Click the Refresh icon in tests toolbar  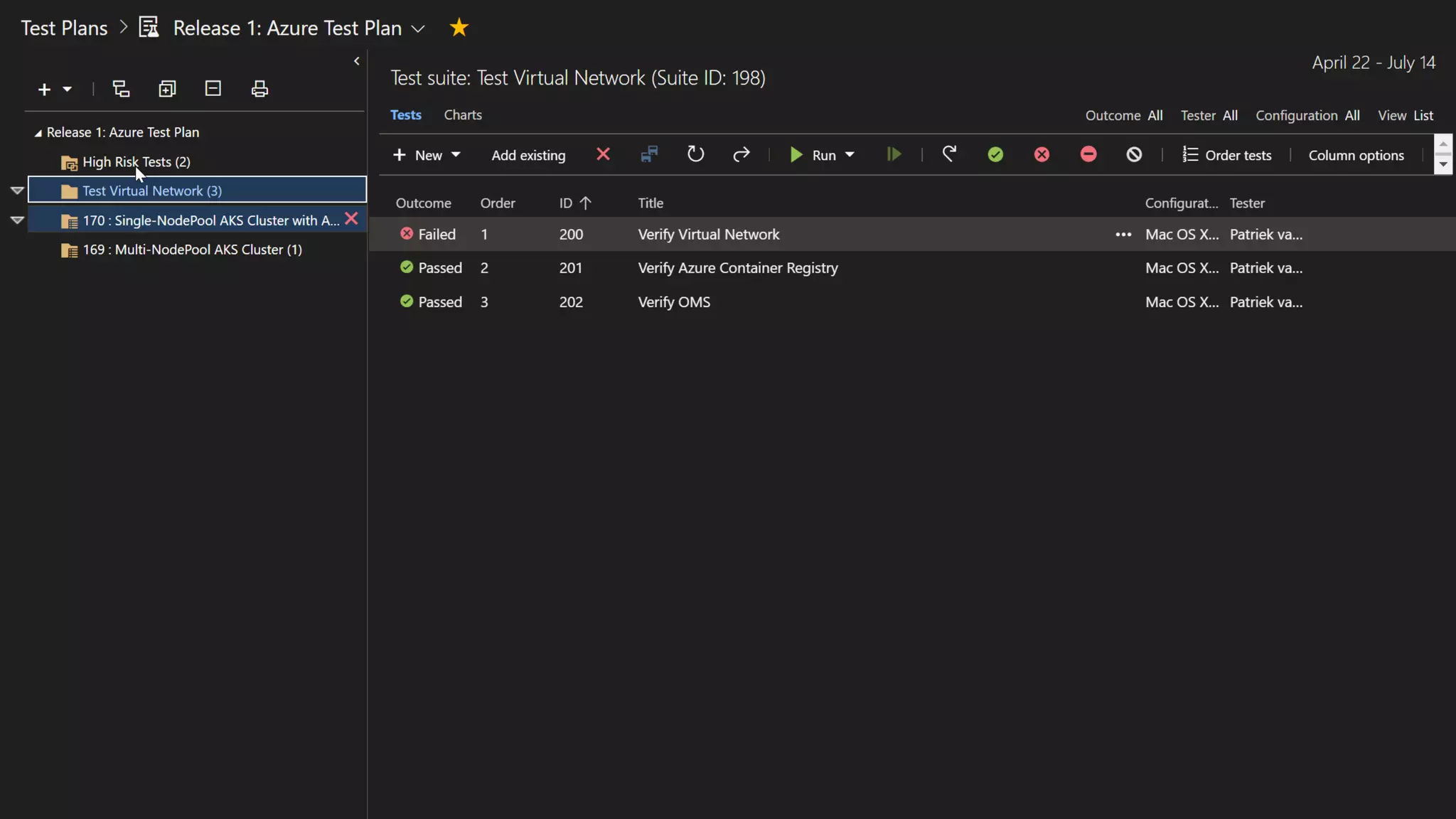point(695,154)
